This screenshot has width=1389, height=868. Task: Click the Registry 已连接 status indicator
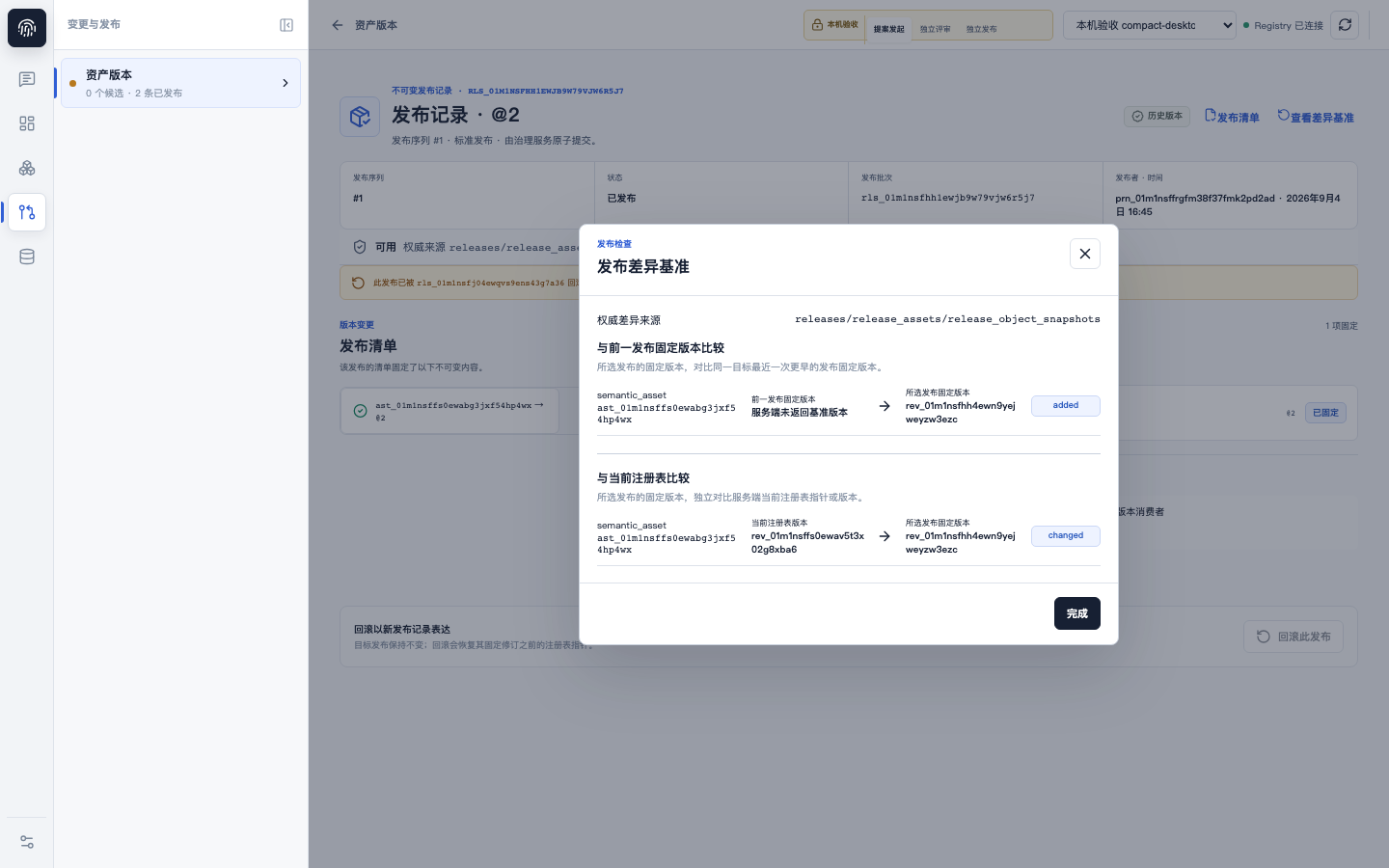tap(1283, 26)
